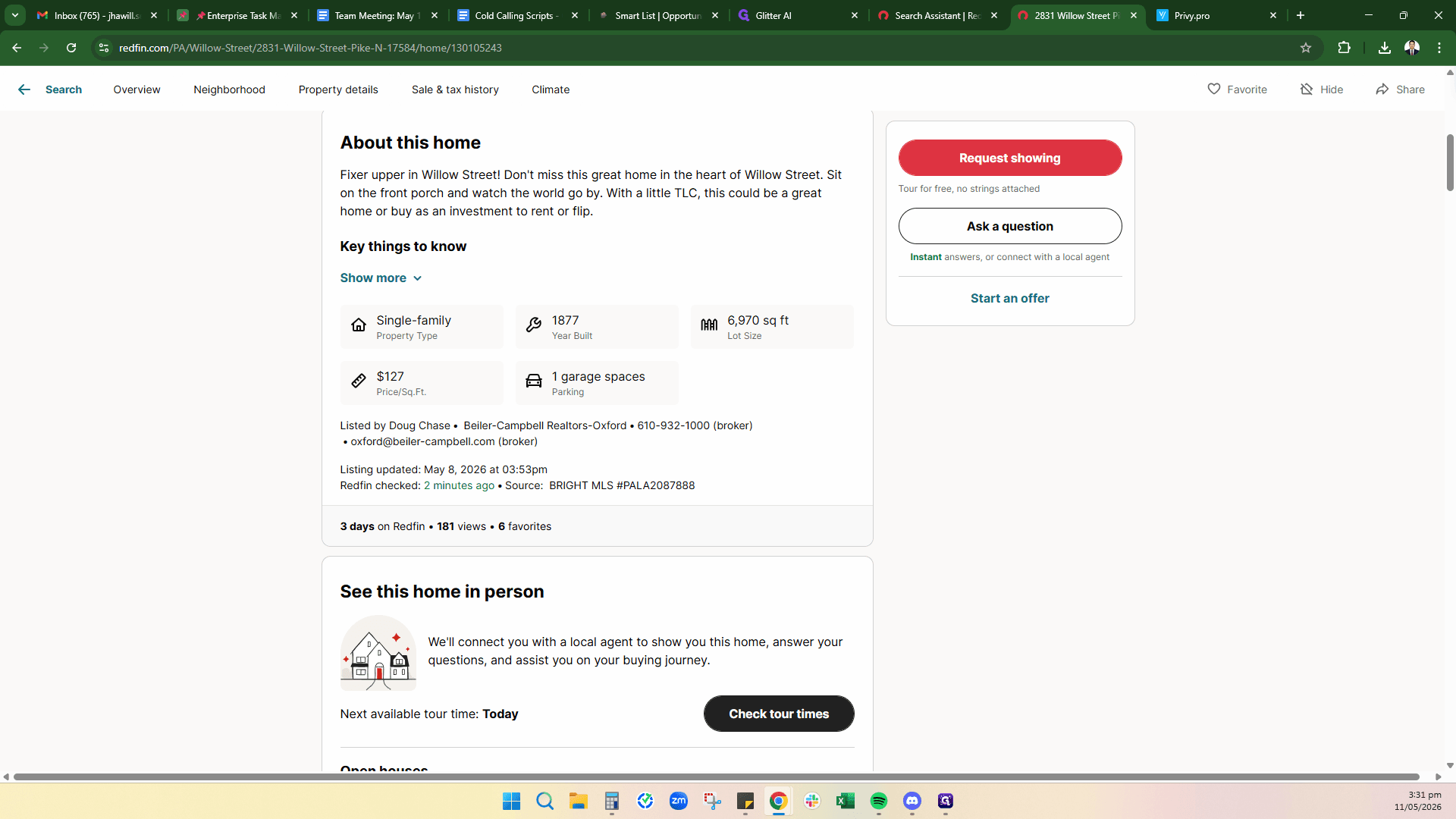Click the horizontal page scrollbar

(716, 777)
